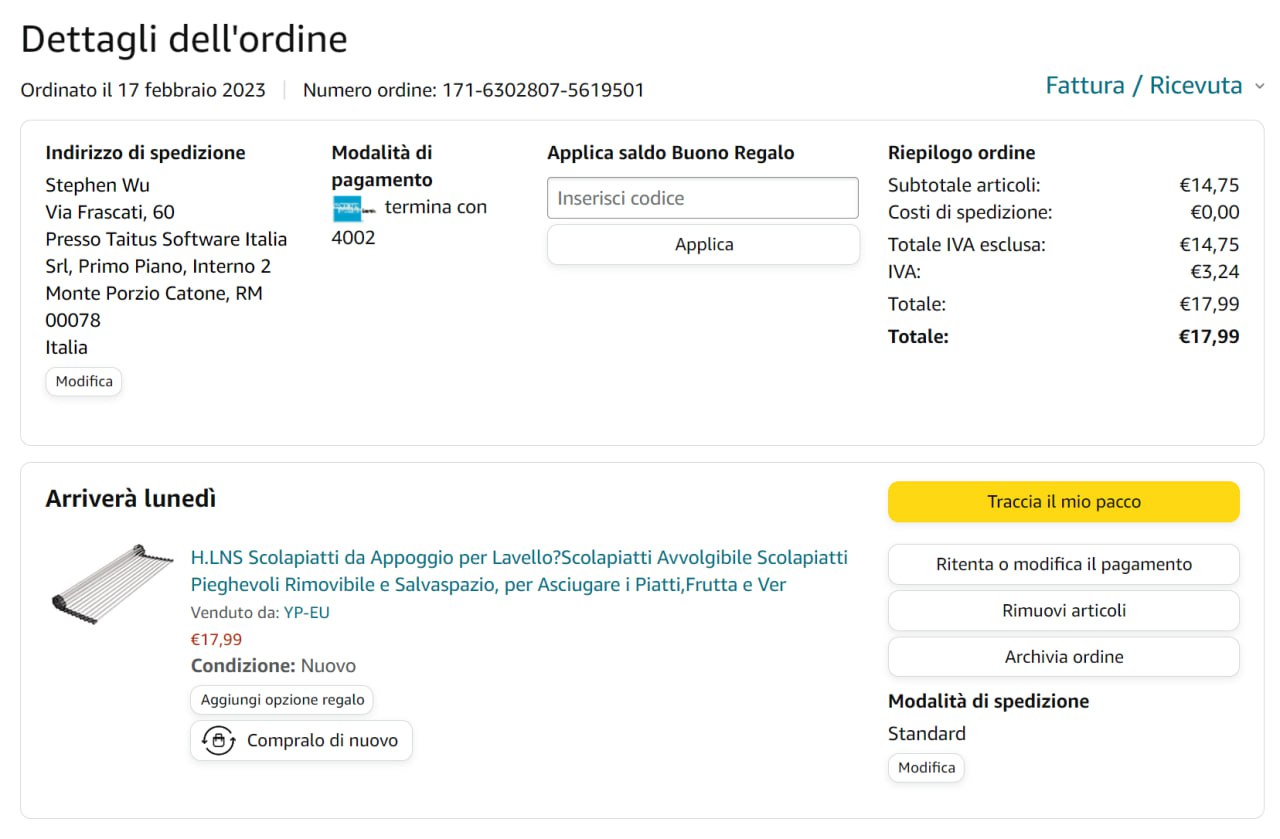Select Ritenta o modifica il pagamento
The width and height of the screenshot is (1280, 839).
(1063, 564)
